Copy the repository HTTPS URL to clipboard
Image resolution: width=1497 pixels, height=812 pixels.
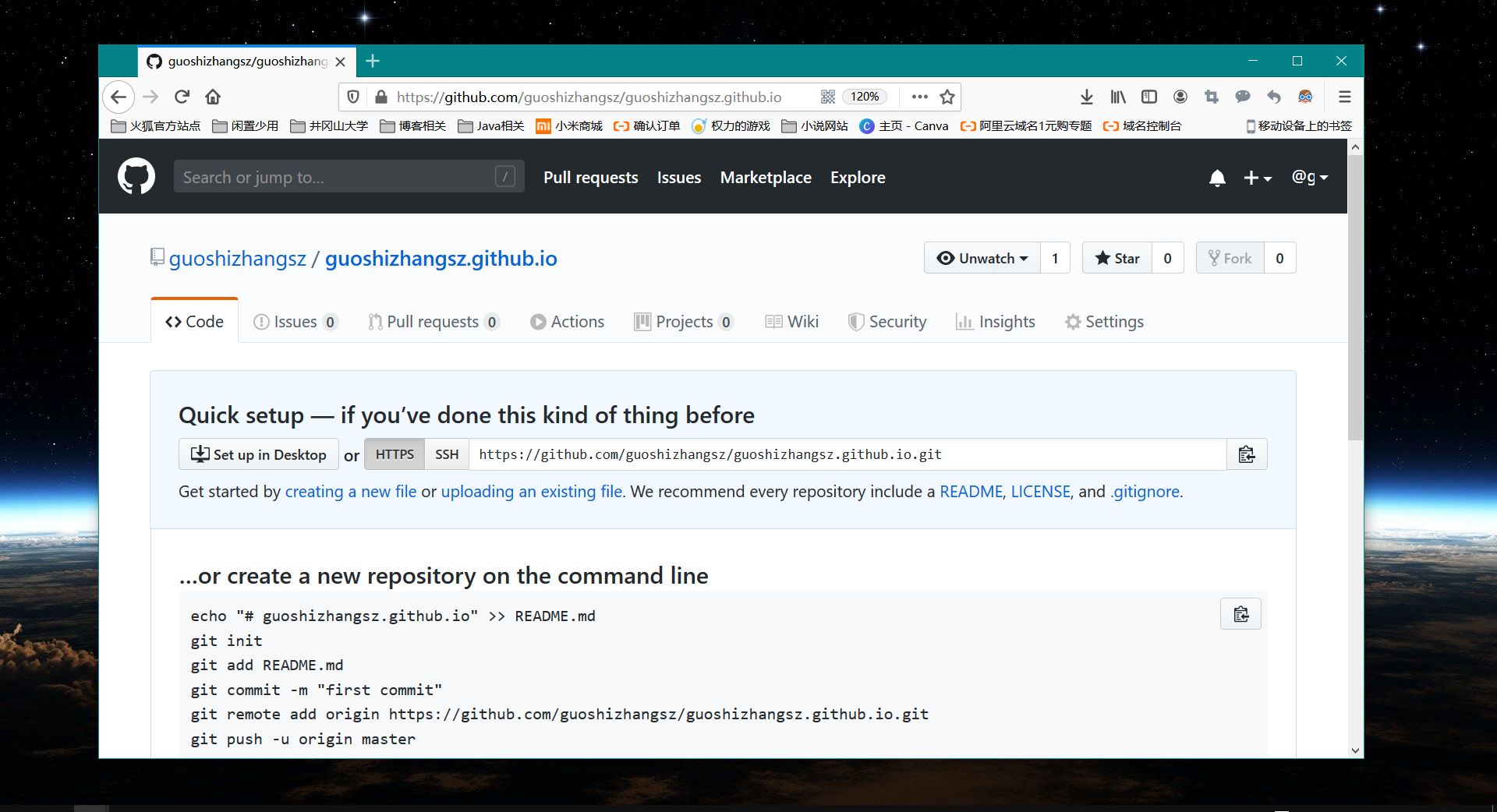click(1246, 454)
